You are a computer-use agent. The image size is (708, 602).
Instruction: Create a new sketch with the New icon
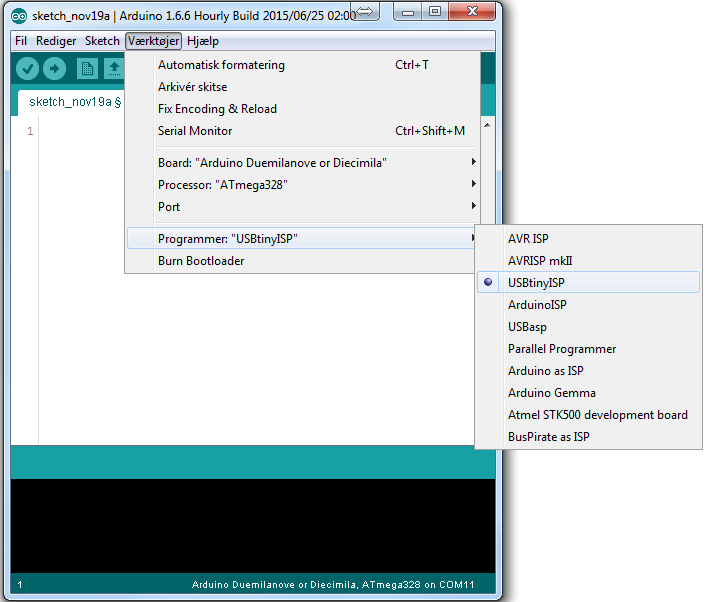point(88,69)
